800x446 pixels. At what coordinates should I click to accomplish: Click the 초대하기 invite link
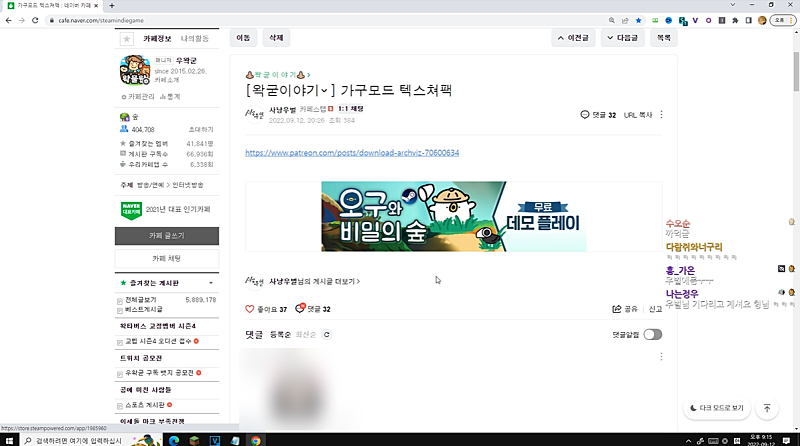(x=201, y=130)
